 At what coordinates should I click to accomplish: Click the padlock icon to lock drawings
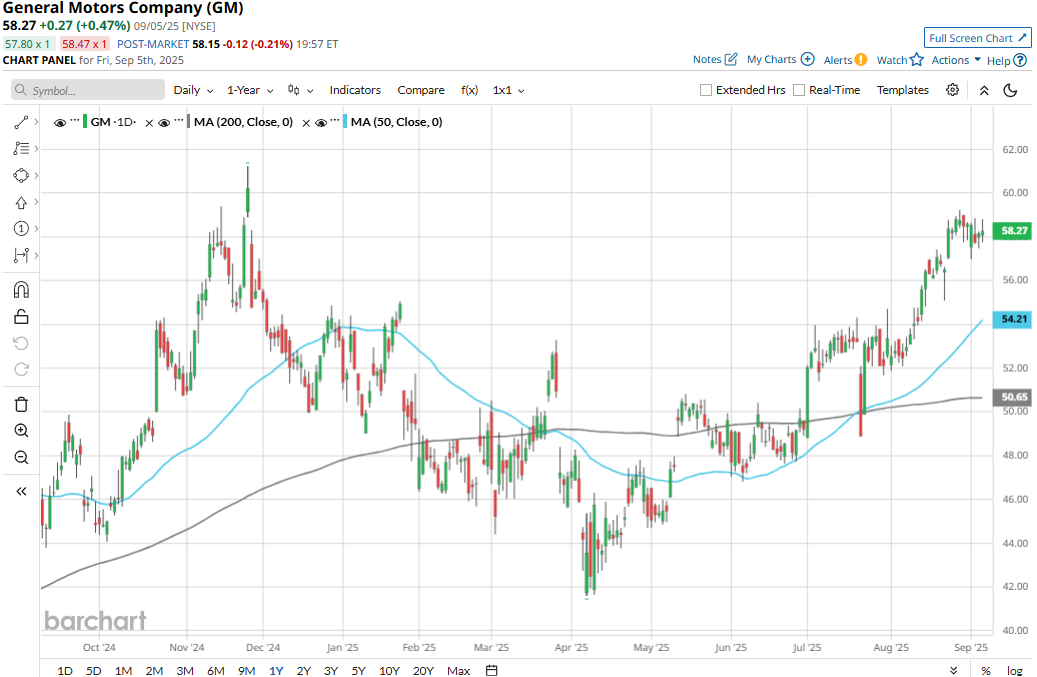click(21, 317)
